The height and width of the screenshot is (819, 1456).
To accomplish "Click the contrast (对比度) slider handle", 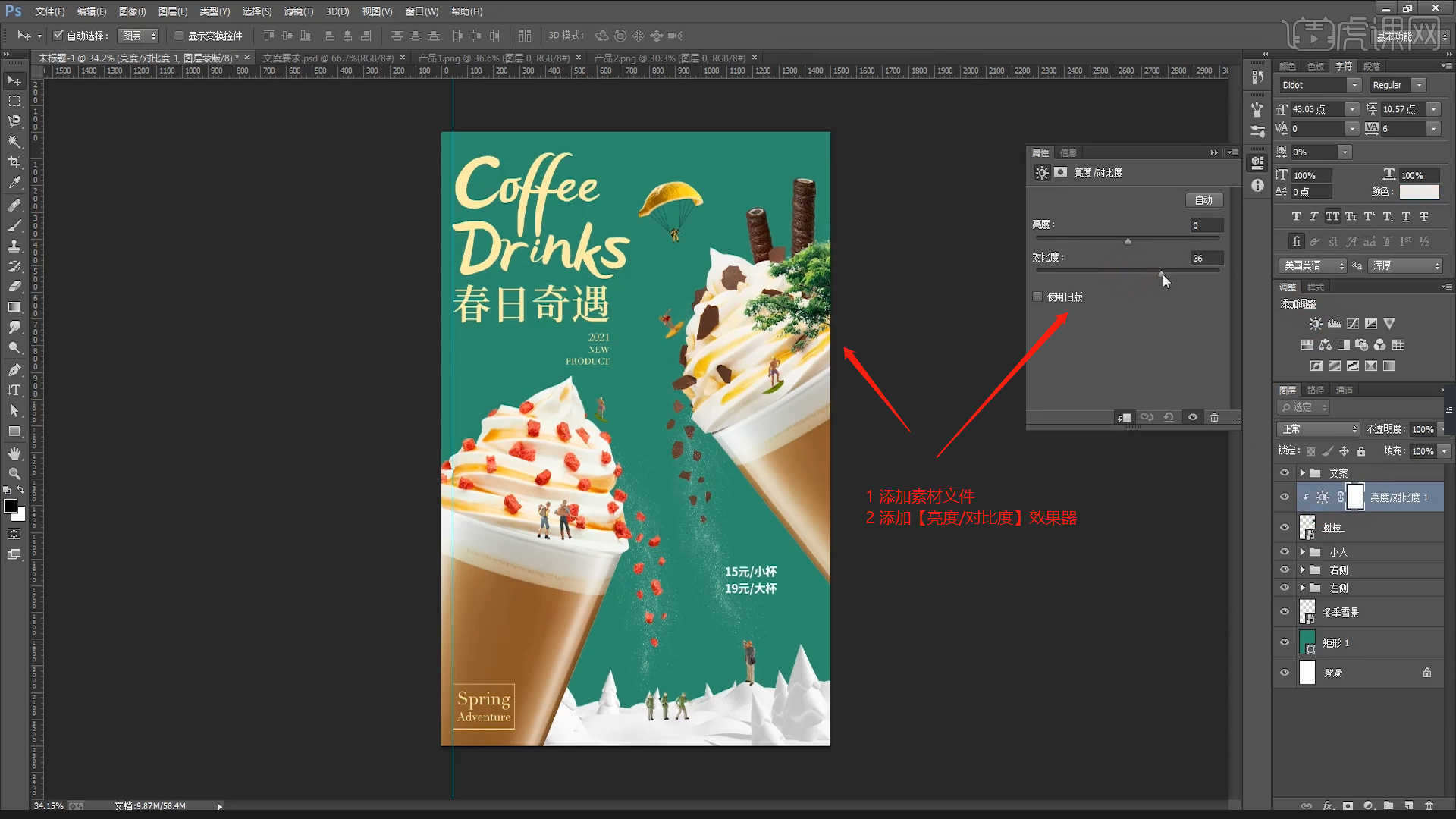I will 1161,274.
